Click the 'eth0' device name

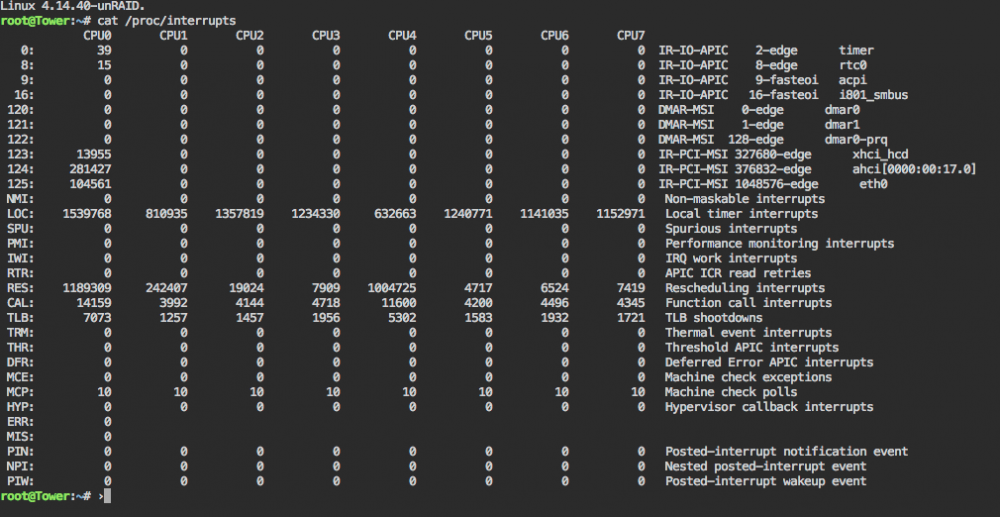[x=874, y=184]
